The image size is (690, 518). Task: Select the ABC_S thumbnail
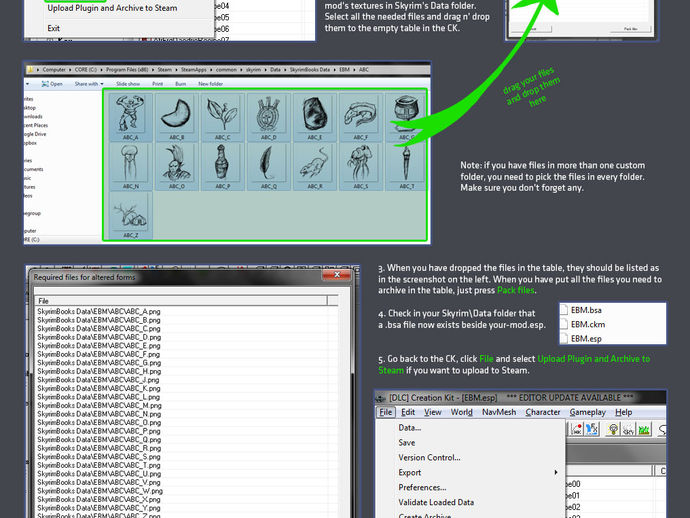pos(360,166)
